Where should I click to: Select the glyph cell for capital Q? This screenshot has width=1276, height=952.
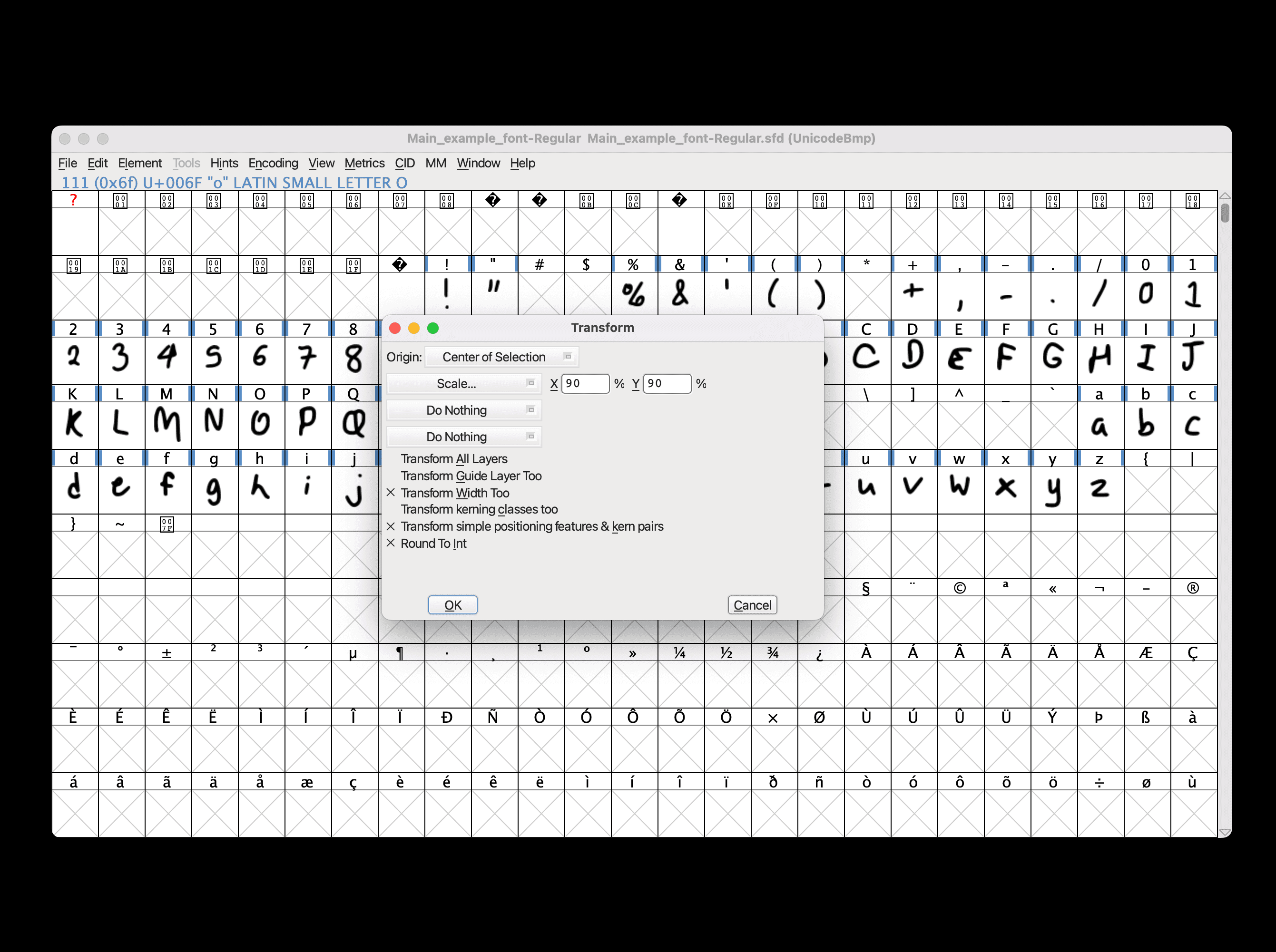(x=354, y=425)
